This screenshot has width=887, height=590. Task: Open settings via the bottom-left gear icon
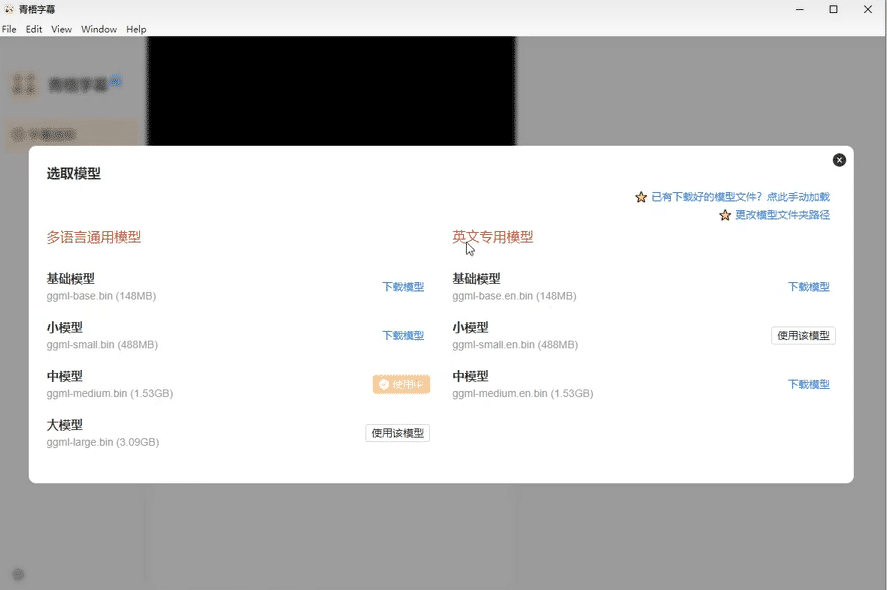click(18, 573)
